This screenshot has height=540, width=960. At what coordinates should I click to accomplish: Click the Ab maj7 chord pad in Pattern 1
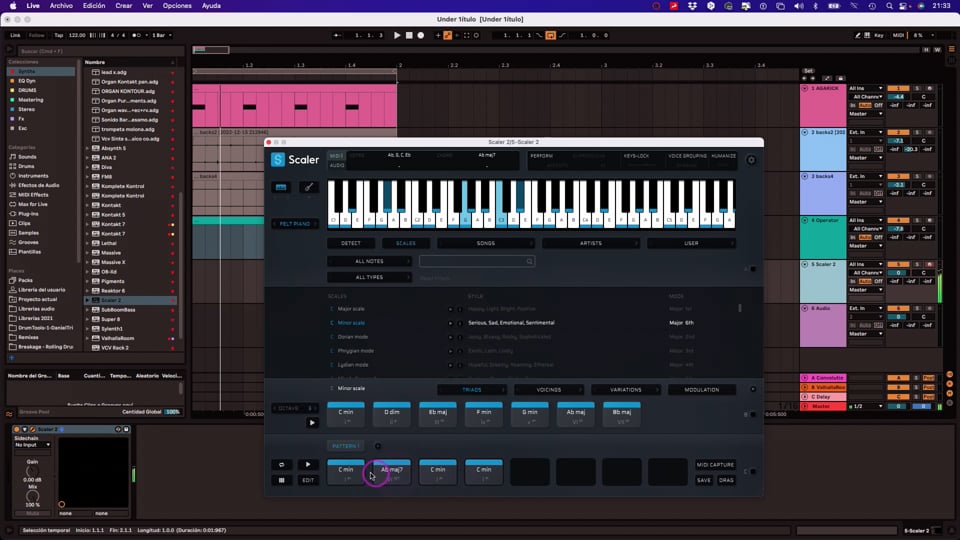(x=392, y=472)
